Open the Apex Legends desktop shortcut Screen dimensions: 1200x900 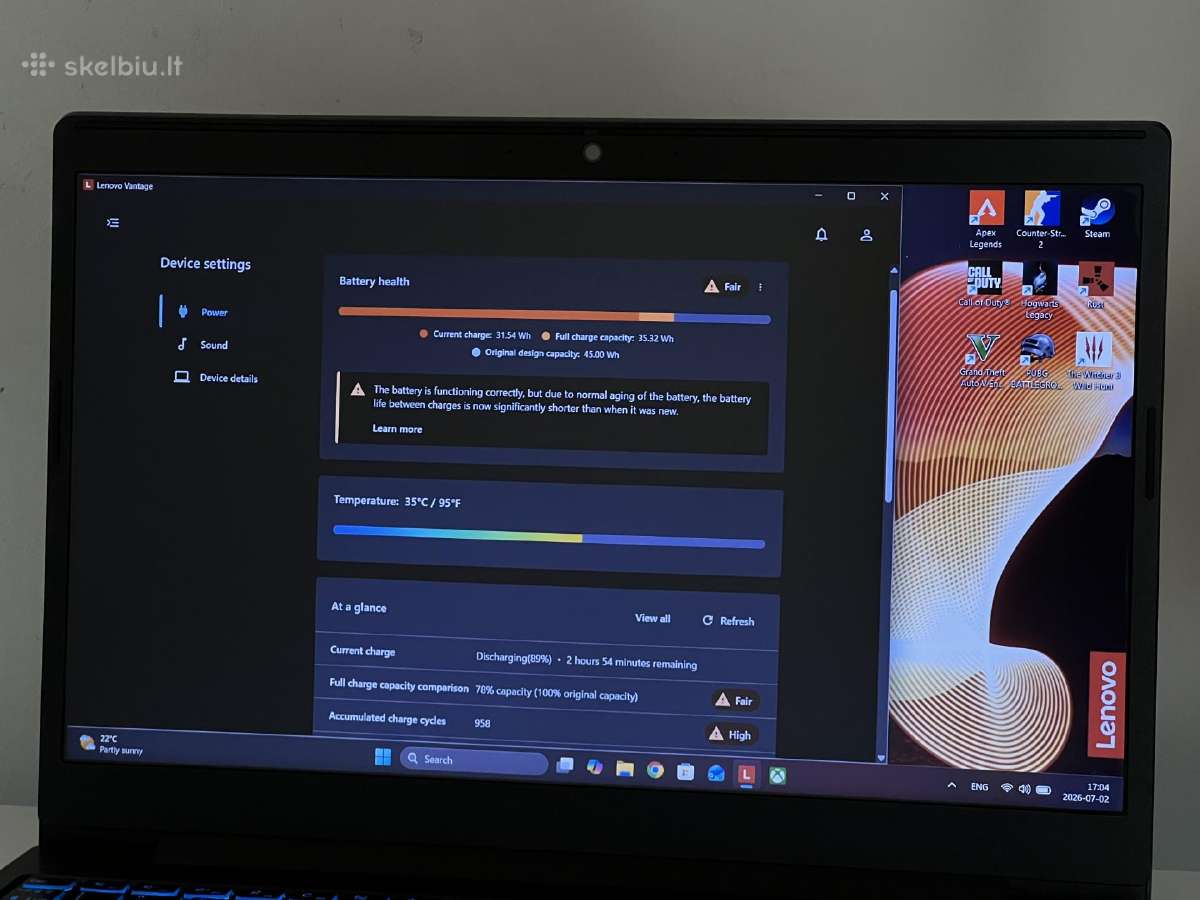986,220
